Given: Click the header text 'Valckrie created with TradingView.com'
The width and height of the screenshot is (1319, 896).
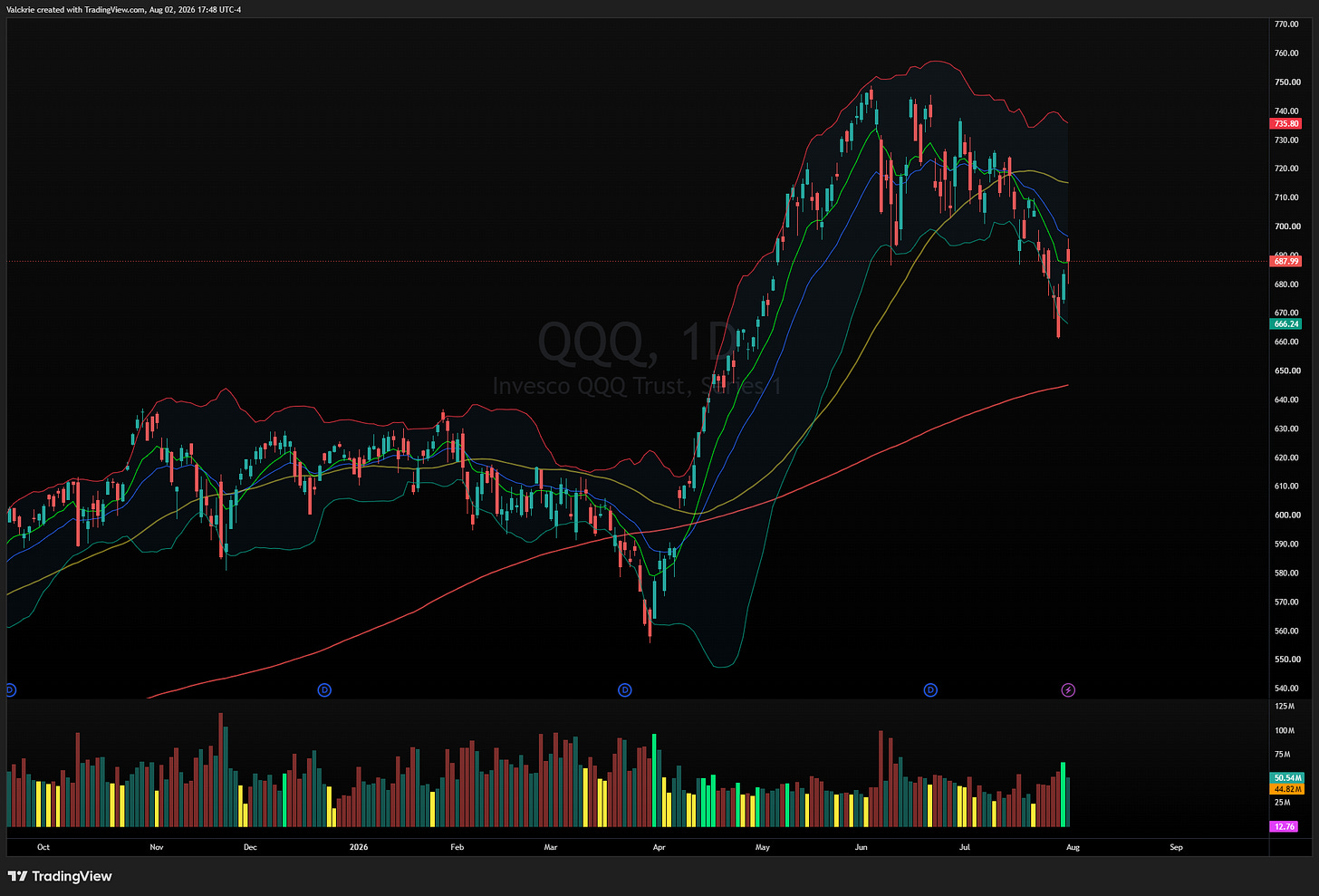Looking at the screenshot, I should [76, 10].
